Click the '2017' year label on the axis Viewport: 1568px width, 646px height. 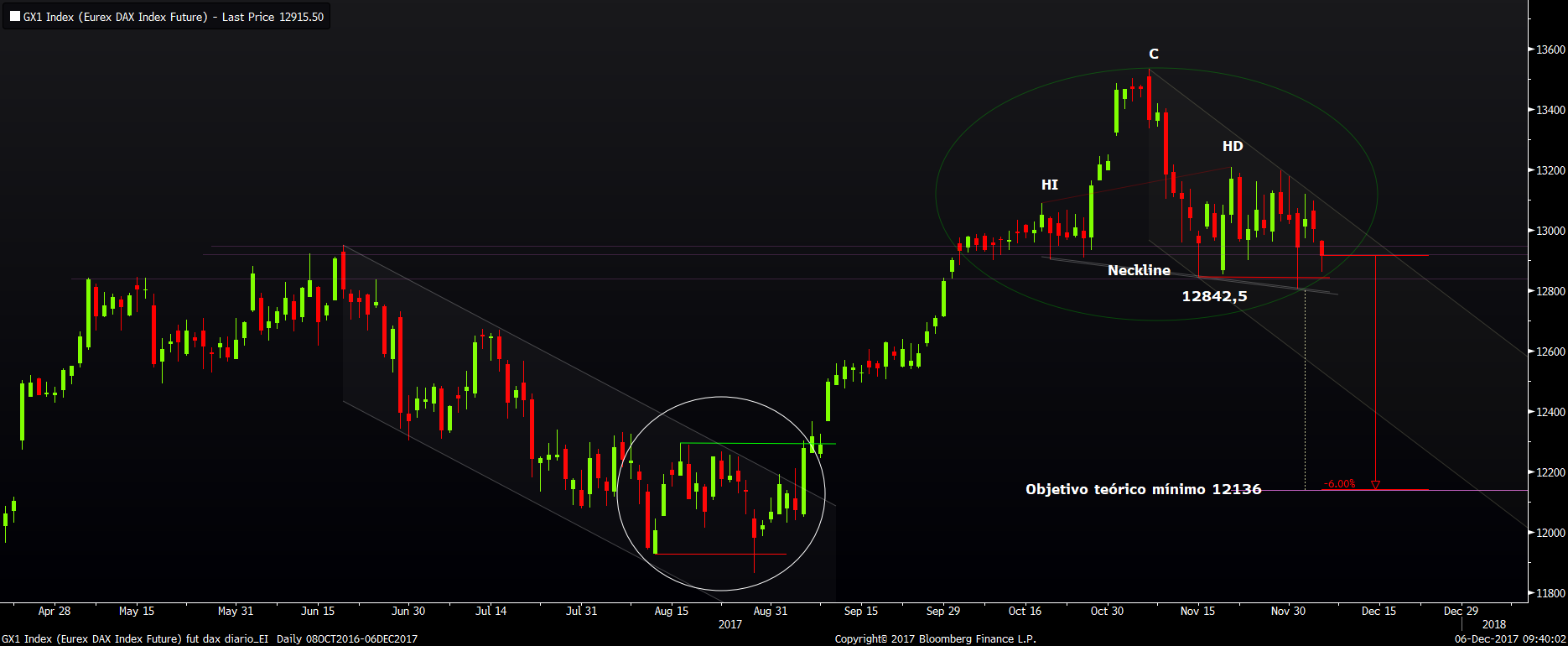click(730, 624)
